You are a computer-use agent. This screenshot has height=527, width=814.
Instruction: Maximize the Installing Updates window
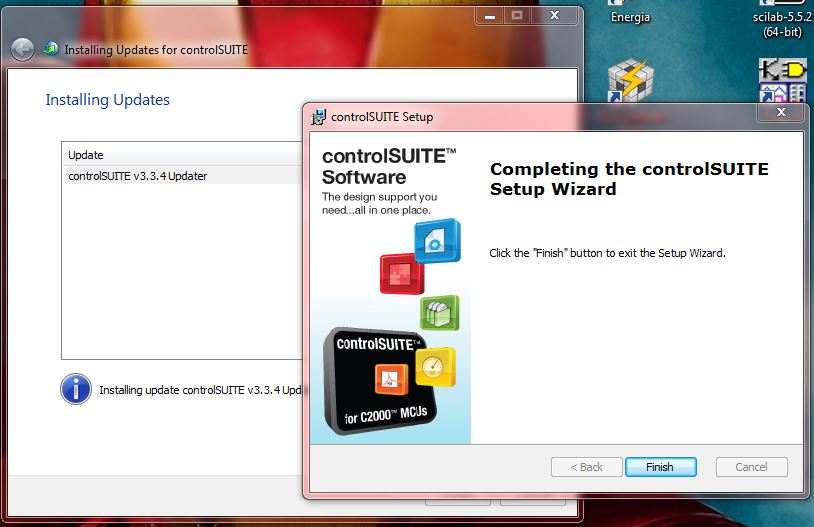[x=517, y=16]
